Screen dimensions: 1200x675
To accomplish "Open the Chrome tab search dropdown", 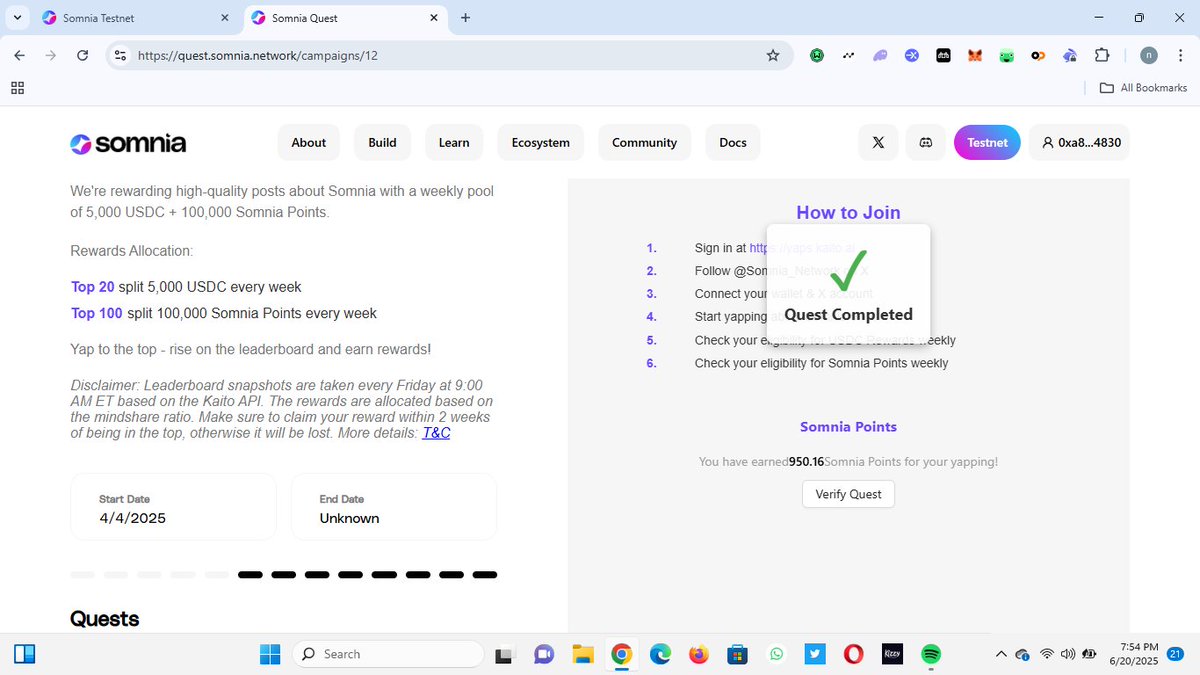I will pos(18,17).
